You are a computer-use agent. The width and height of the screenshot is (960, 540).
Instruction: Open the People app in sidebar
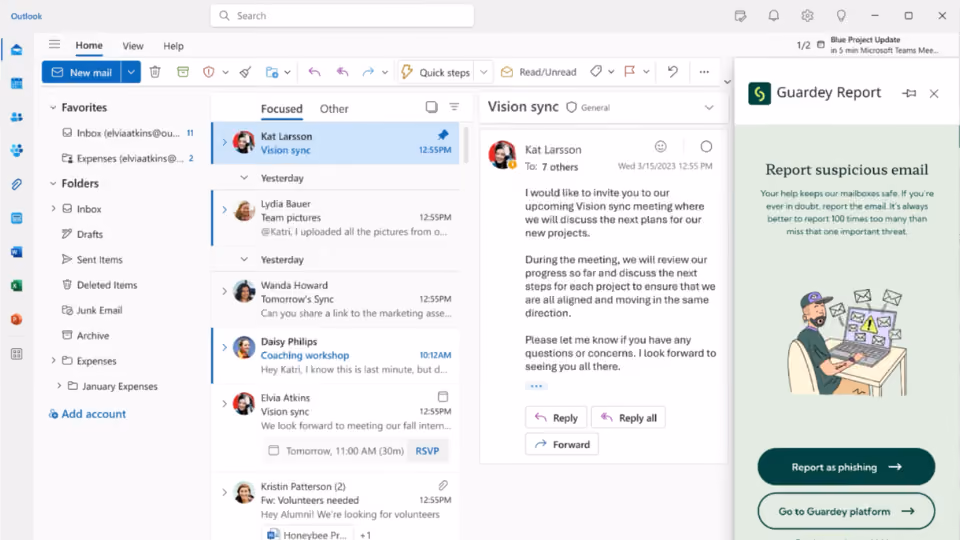click(x=17, y=117)
